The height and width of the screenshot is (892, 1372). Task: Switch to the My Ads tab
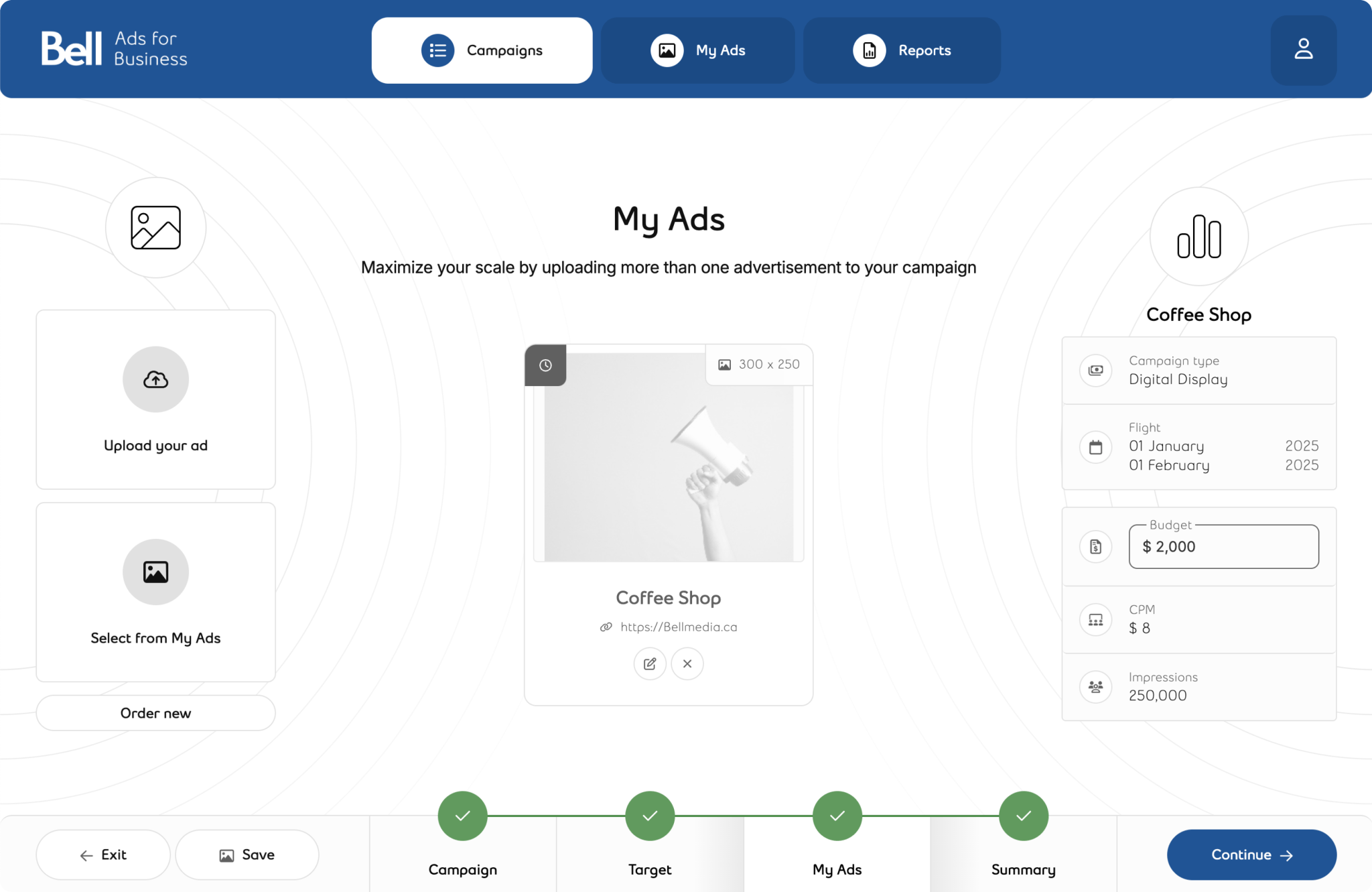point(697,50)
